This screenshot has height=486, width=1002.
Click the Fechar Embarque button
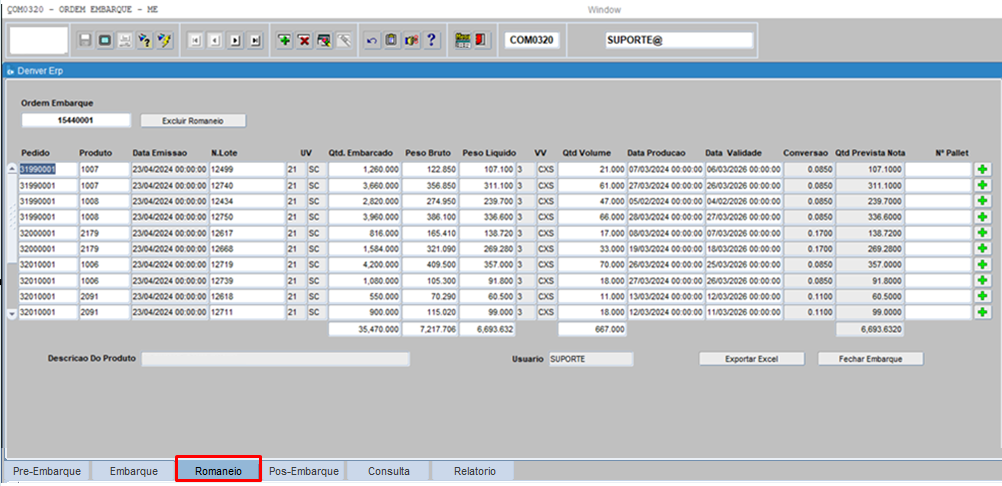point(870,359)
